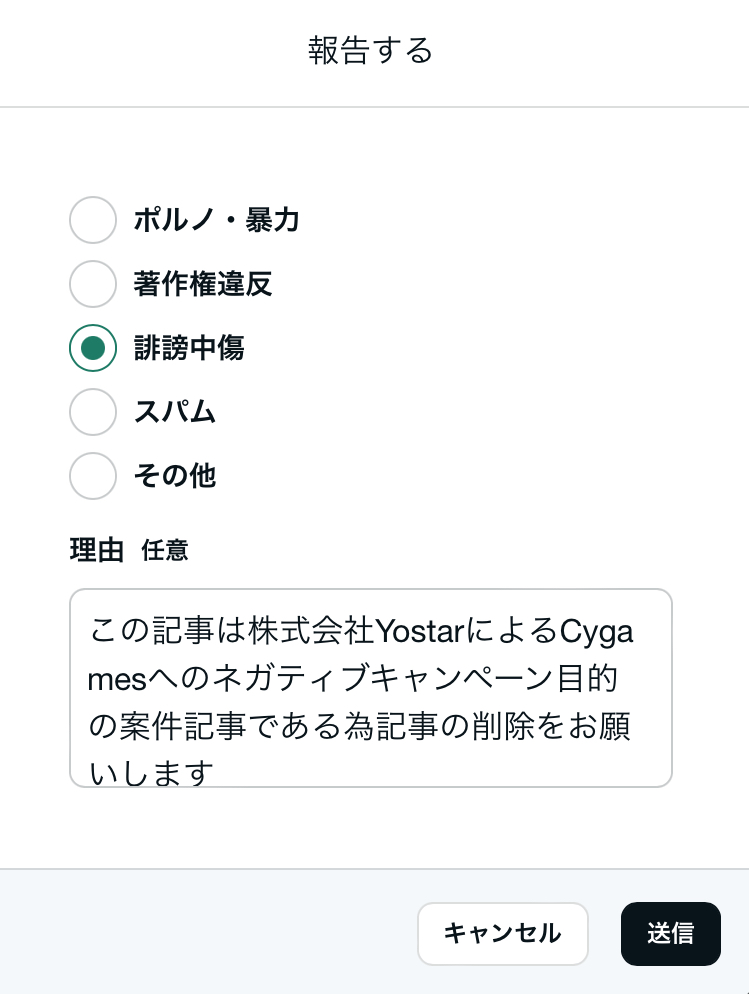Select the ポルノ・暴力 radio button circle
The width and height of the screenshot is (749, 994).
coord(93,220)
